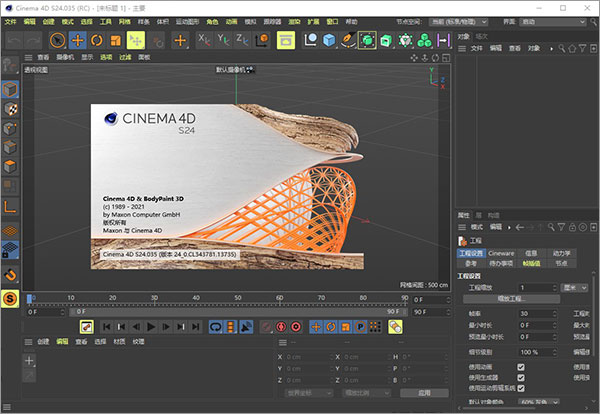
Task: Go to start of animation button
Action: [x=106, y=326]
